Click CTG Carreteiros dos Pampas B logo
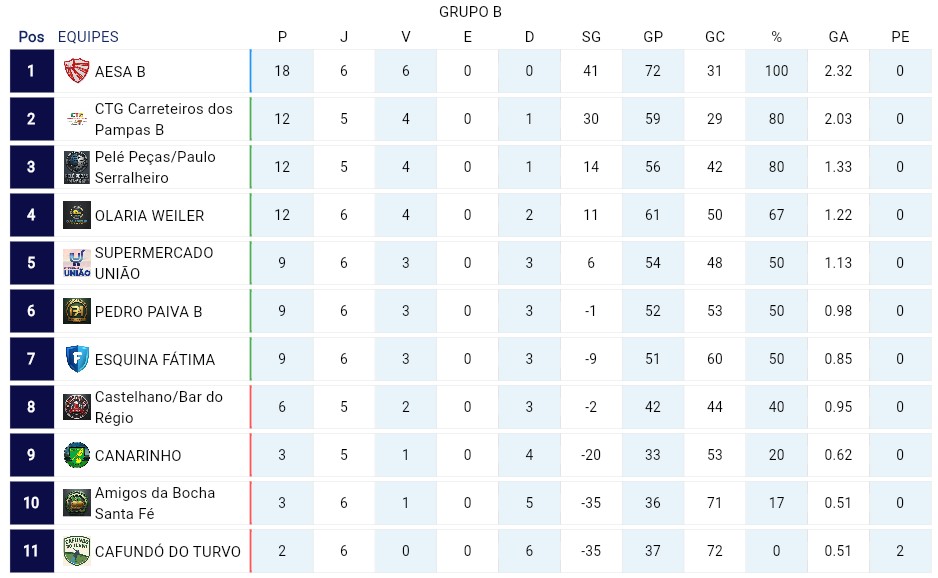 click(77, 119)
